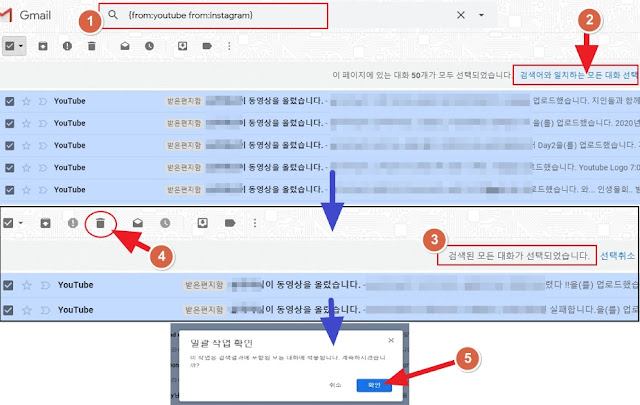
Task: Click the Gmail logo
Action: 26,15
